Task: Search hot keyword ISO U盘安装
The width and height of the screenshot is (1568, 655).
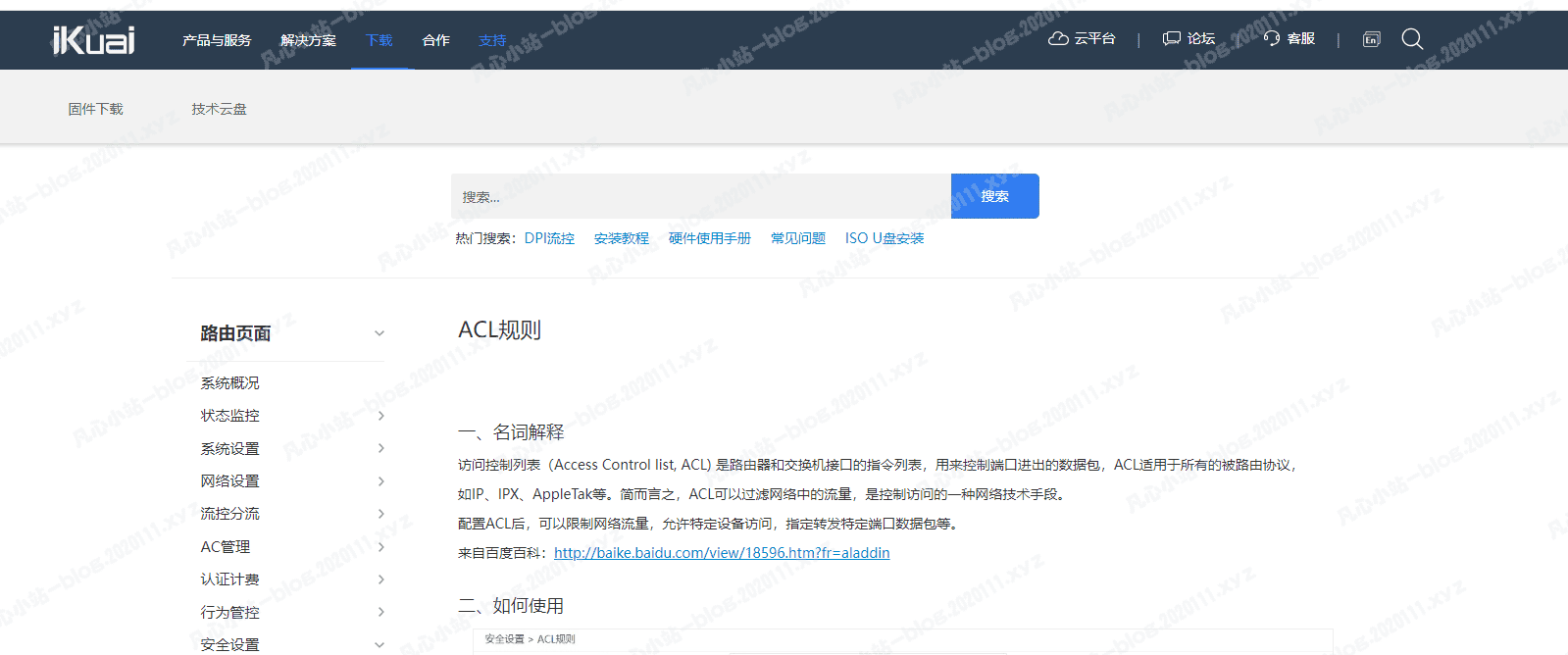Action: coord(885,238)
